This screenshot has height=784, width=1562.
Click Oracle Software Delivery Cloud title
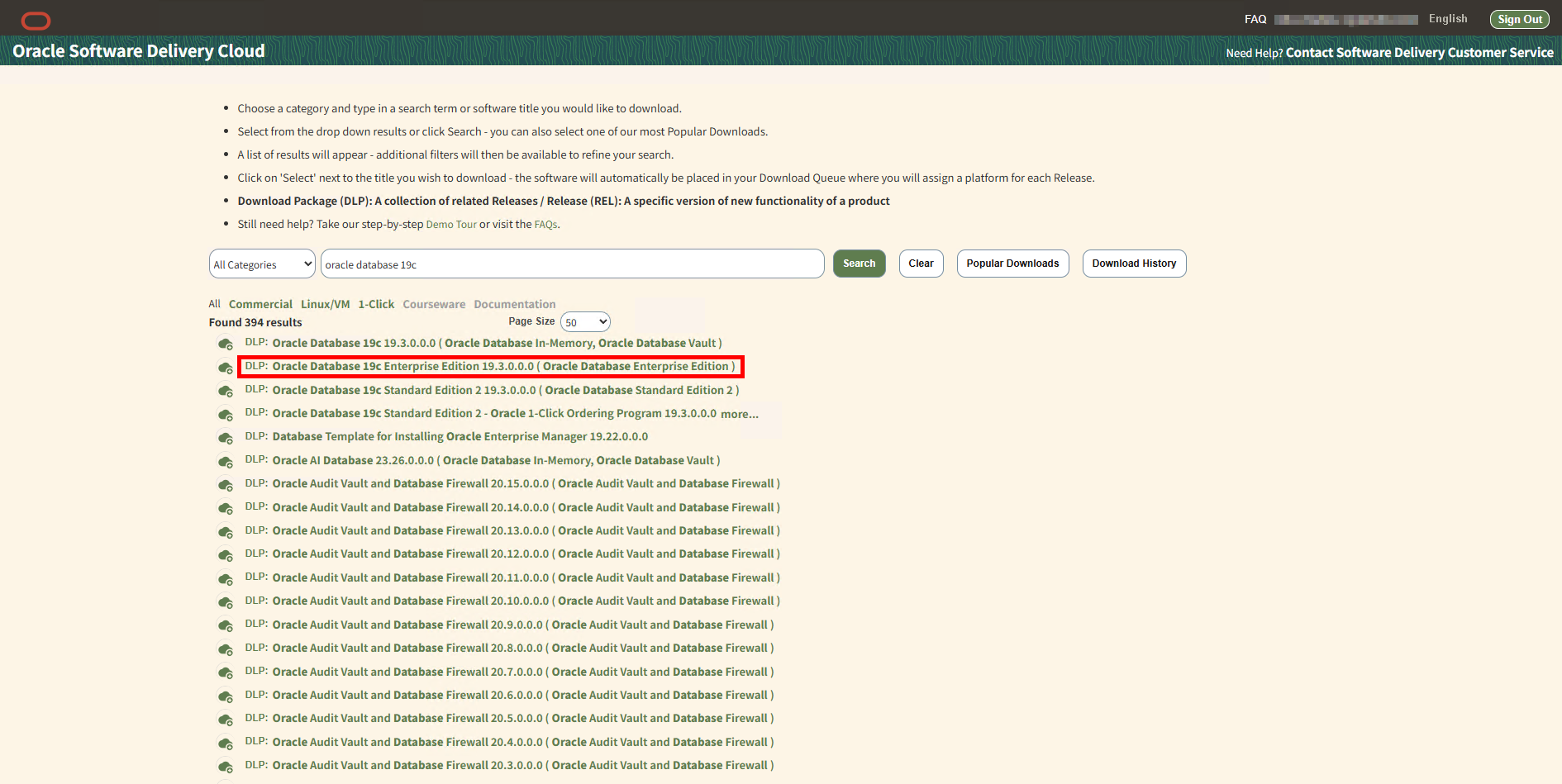click(139, 51)
